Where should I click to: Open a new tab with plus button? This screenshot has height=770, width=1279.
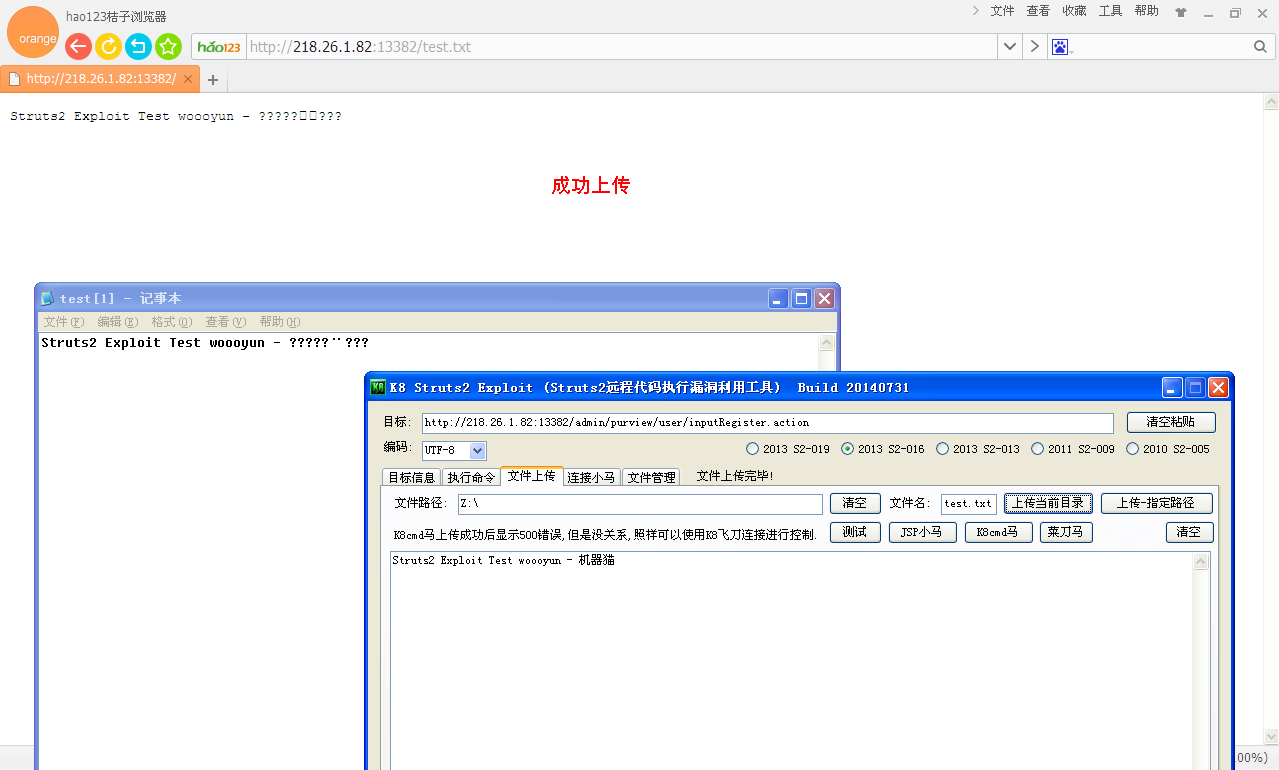(212, 80)
